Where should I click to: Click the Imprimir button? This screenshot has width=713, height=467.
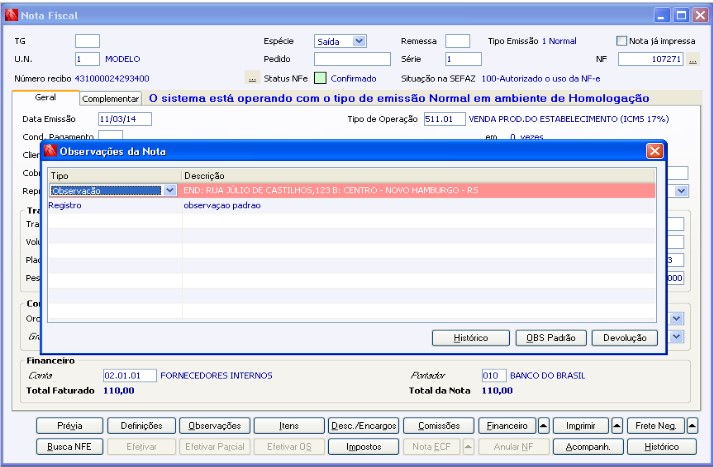click(x=581, y=426)
